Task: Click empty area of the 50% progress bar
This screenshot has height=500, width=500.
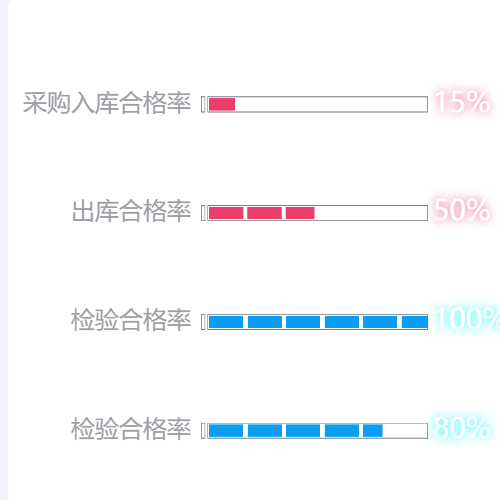Action: click(371, 213)
